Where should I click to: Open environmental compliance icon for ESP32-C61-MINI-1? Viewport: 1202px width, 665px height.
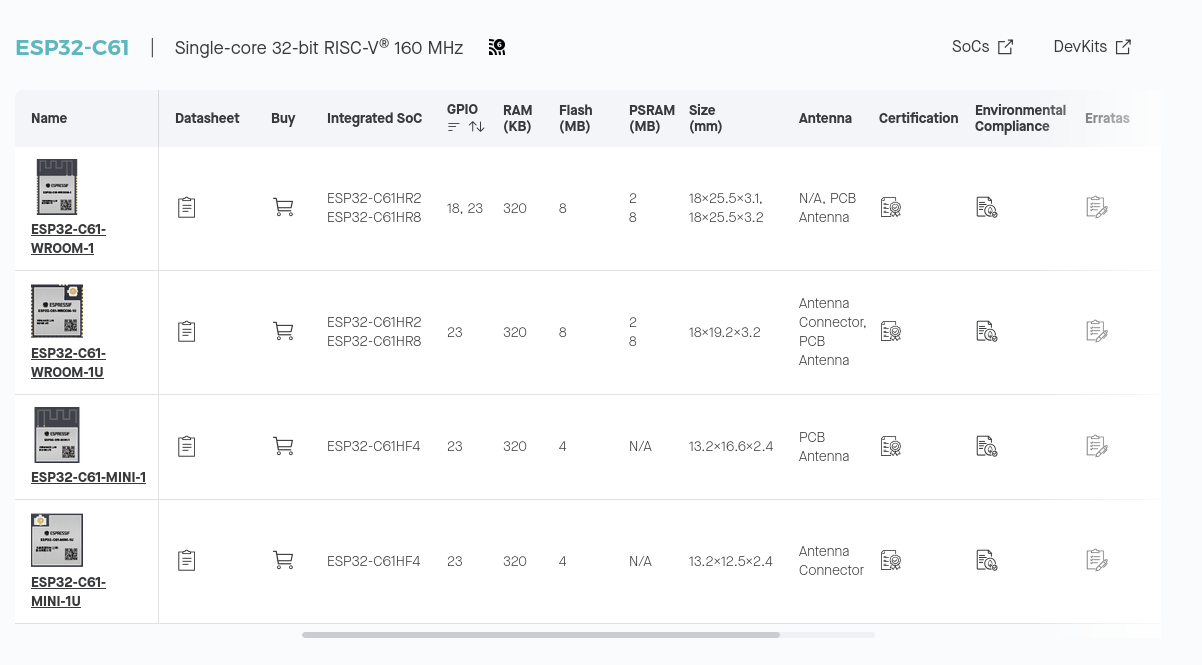coord(987,446)
